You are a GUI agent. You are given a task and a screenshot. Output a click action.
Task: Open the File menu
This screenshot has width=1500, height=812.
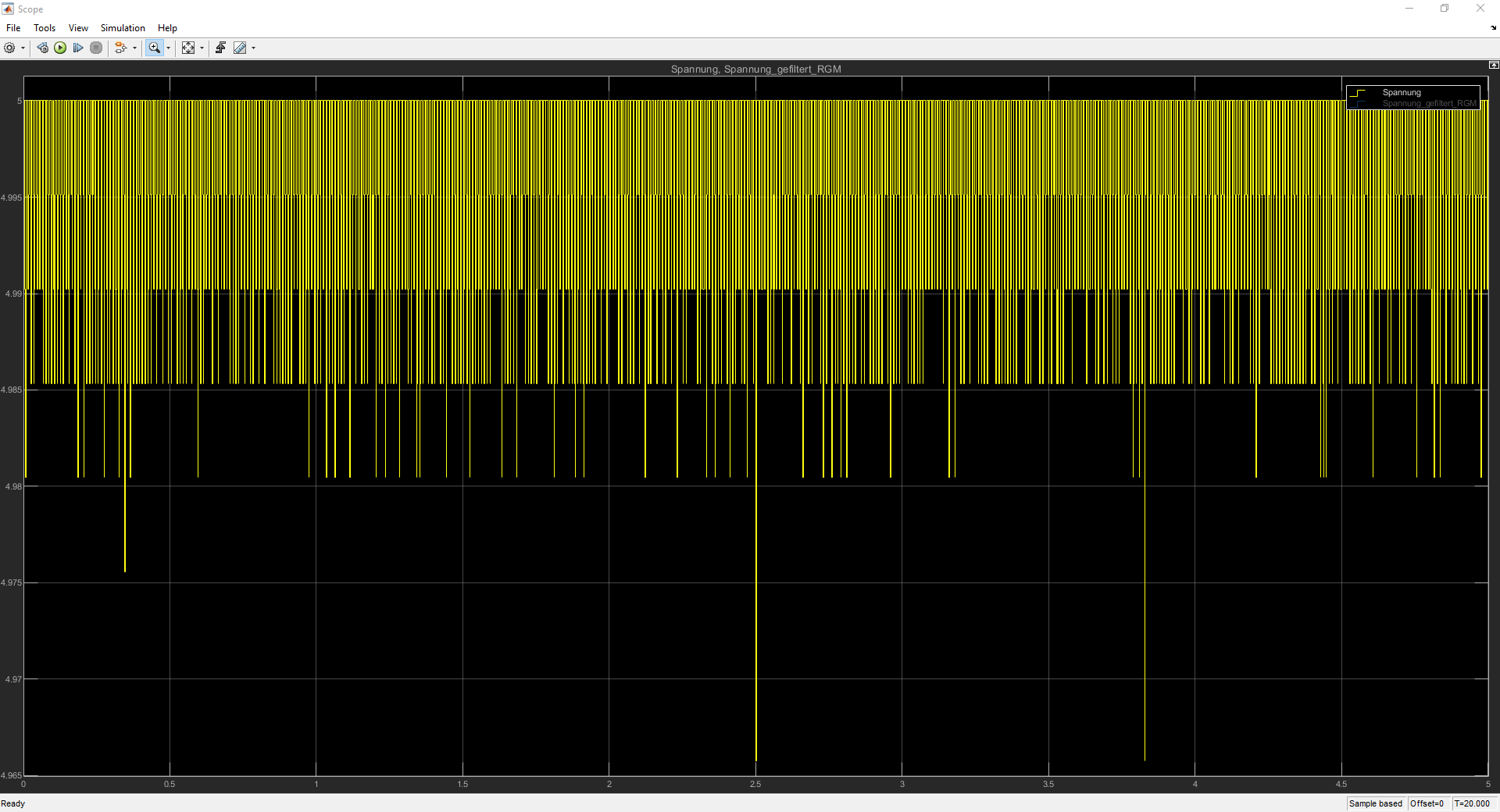coord(13,28)
